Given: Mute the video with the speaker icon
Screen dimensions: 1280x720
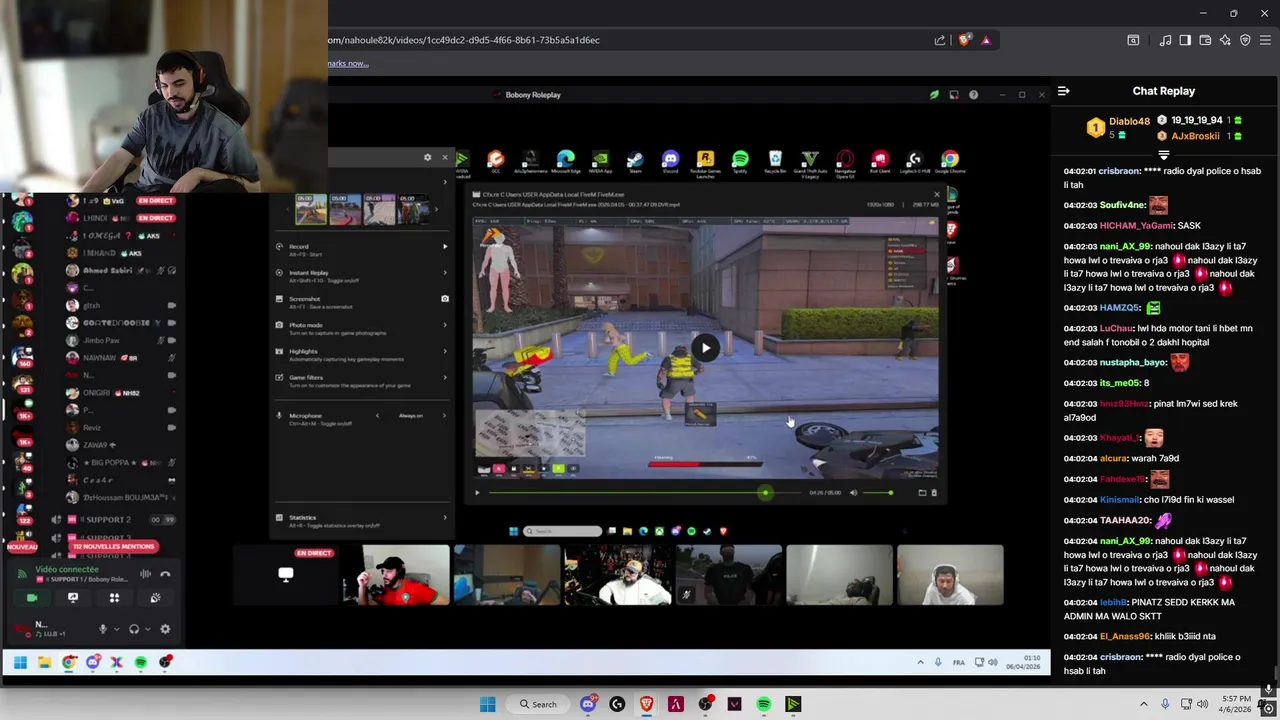Looking at the screenshot, I should point(853,492).
